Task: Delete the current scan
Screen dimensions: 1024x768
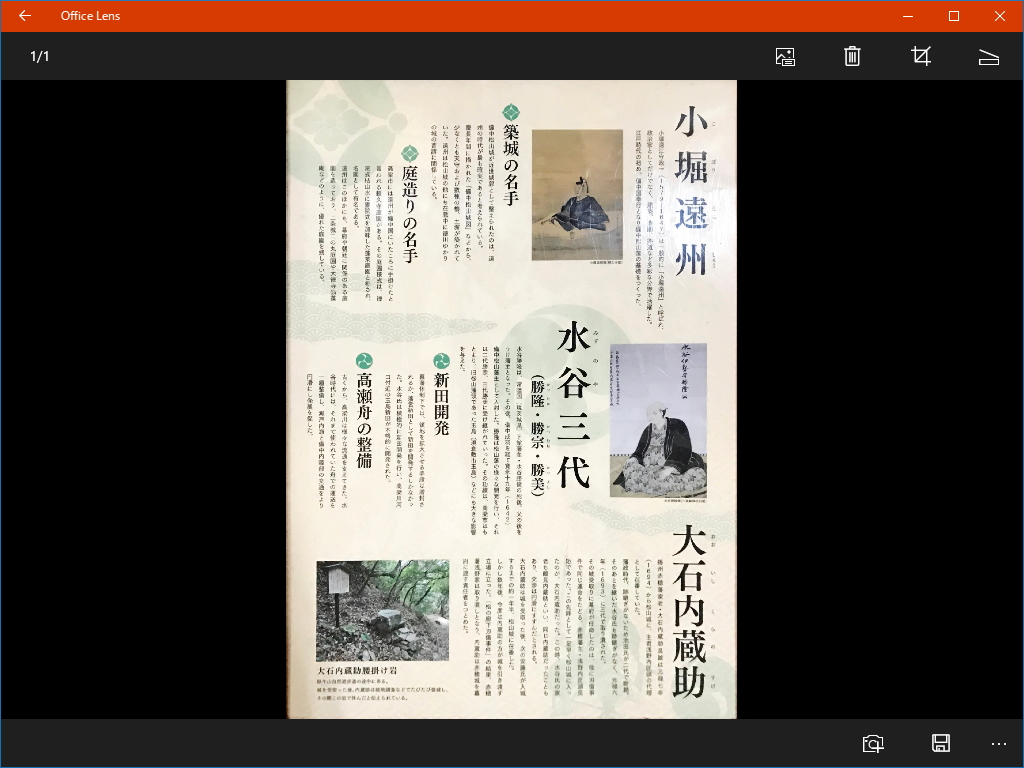Action: point(852,57)
